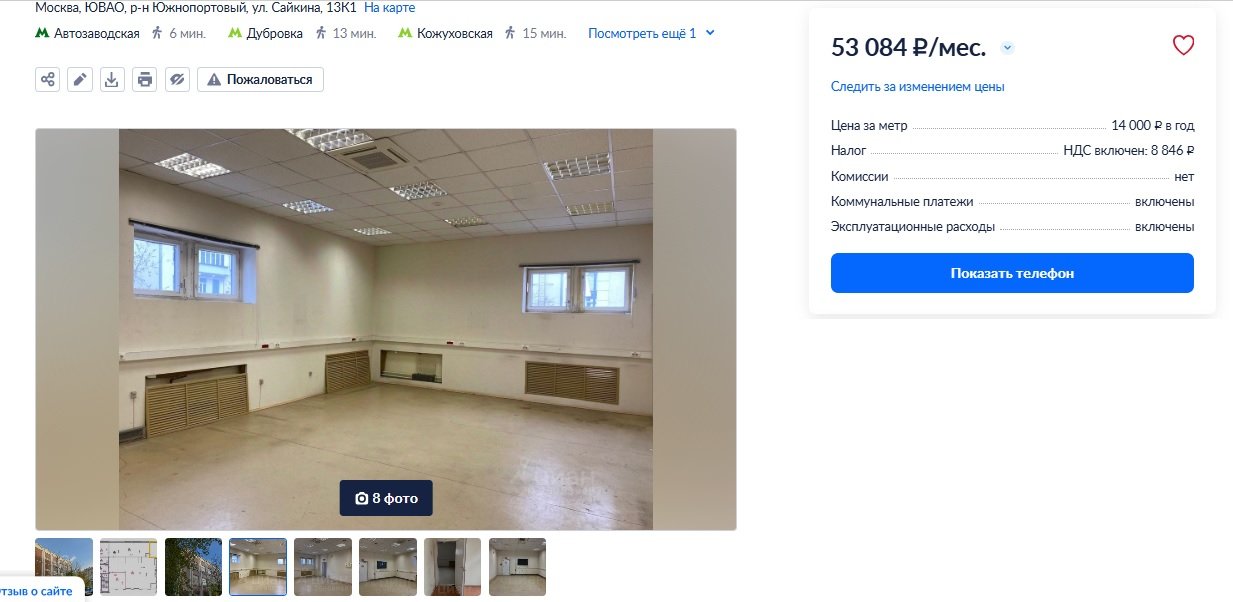The image size is (1233, 602).
Task: Click the Пожаловаться button
Action: tap(260, 79)
